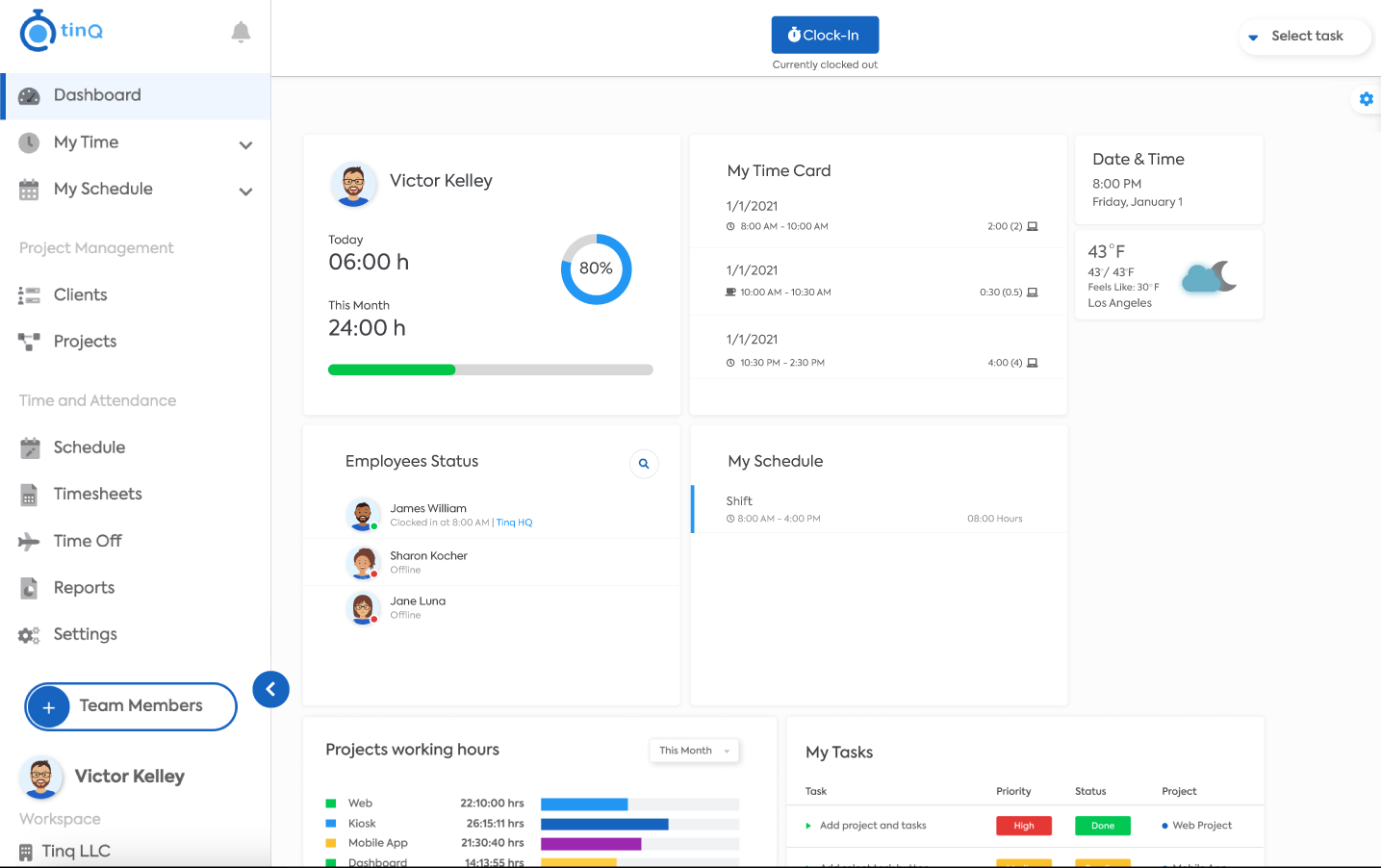Open dashboard widget customization gear

click(x=1366, y=98)
